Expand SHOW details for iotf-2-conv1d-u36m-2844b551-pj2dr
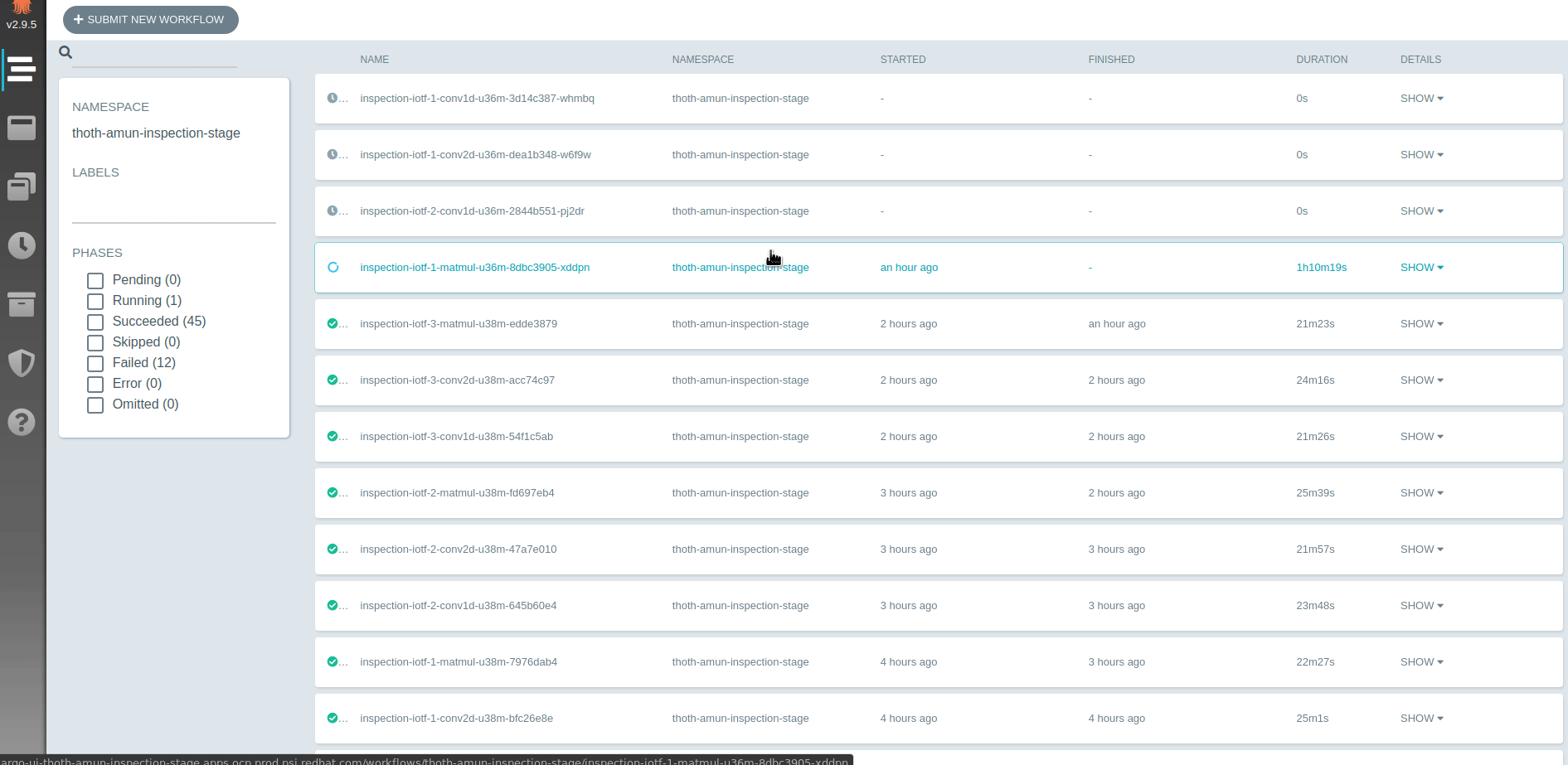Screen dimensions: 1568x765 click(1422, 211)
